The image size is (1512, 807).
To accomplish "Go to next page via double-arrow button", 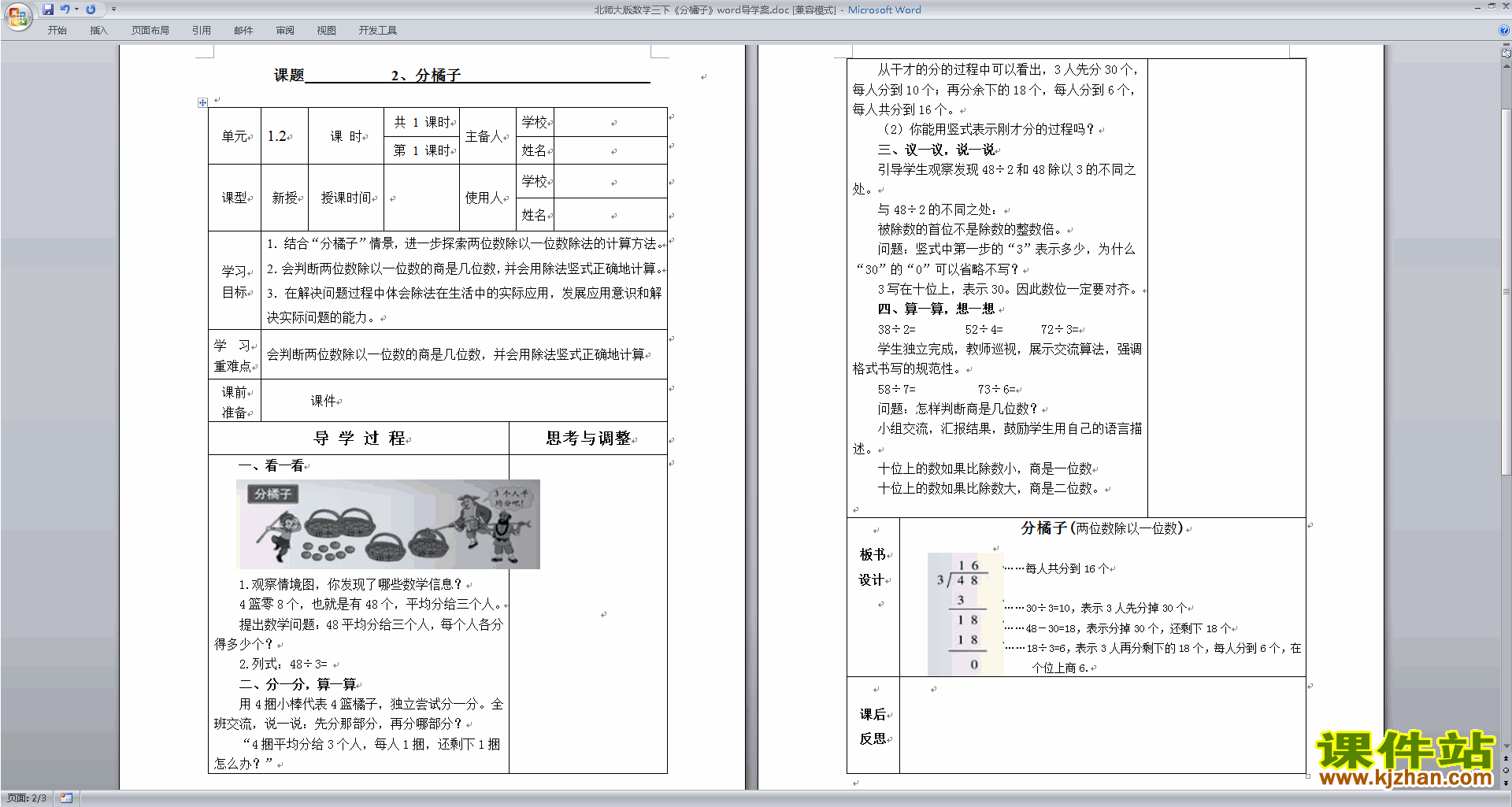I will [x=1506, y=783].
